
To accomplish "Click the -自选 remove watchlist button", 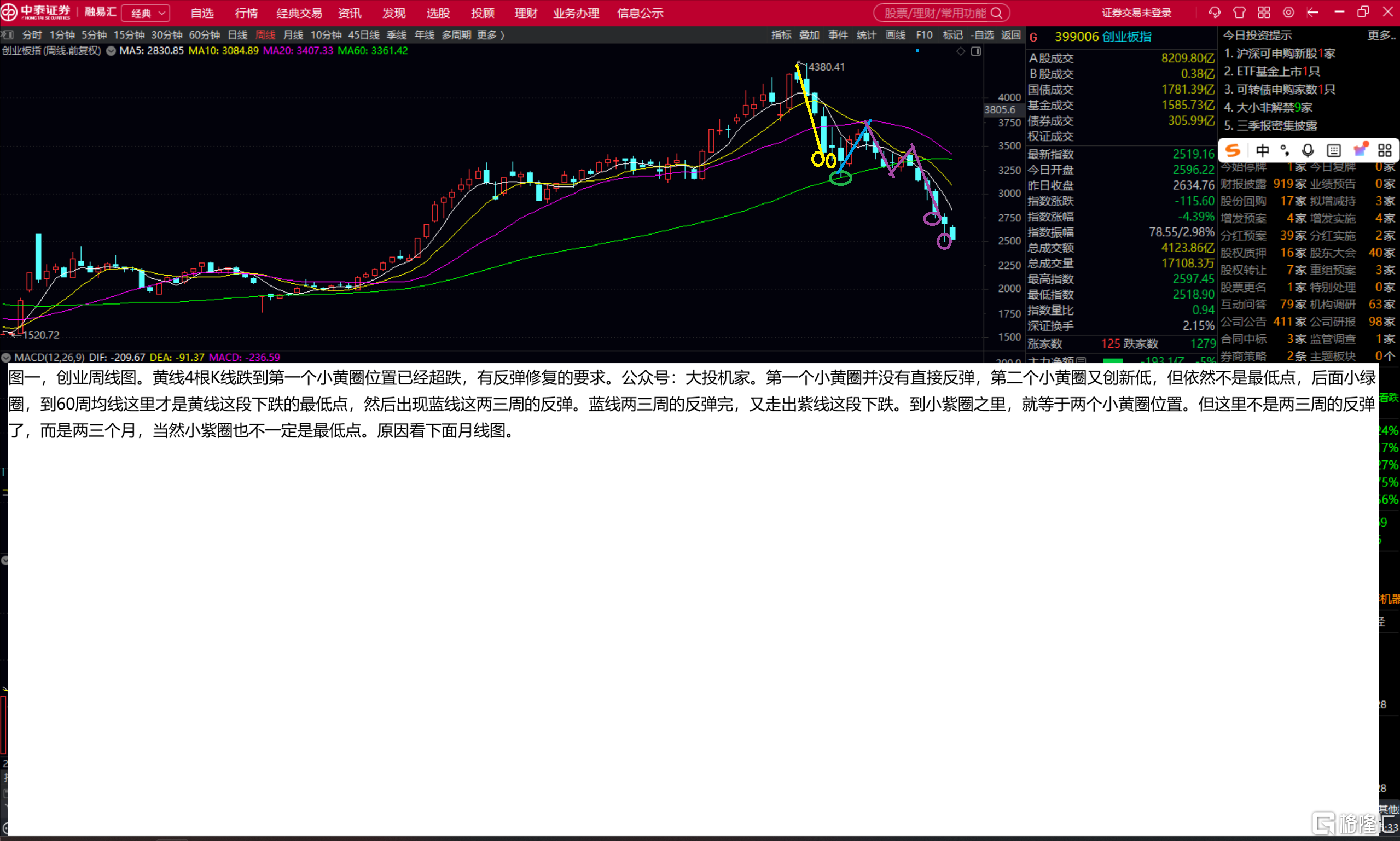I will click(981, 35).
